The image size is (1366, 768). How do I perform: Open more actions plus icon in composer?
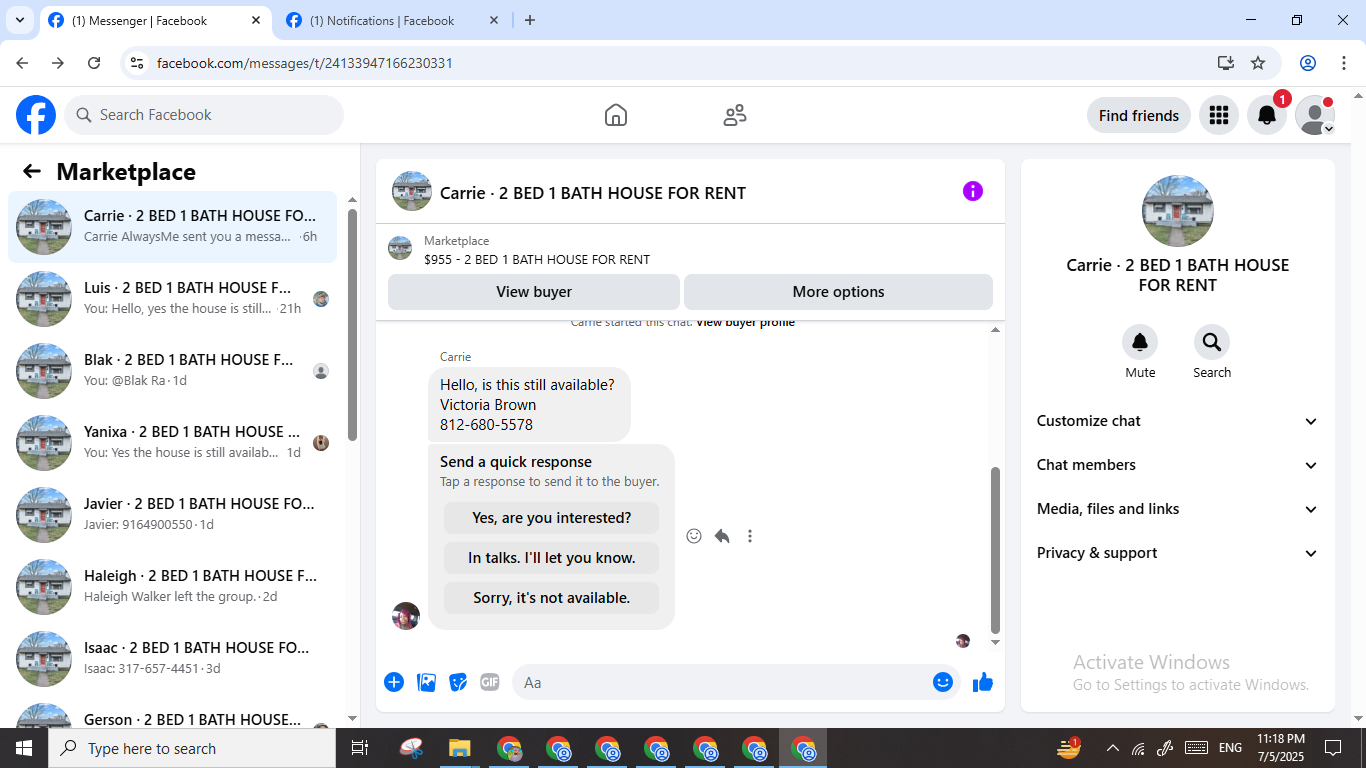click(x=394, y=682)
